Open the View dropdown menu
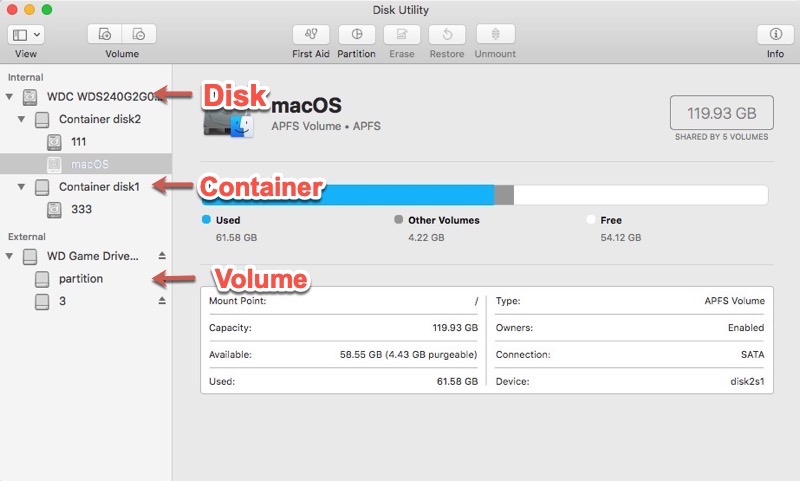Screen dimensions: 800x481 point(26,34)
